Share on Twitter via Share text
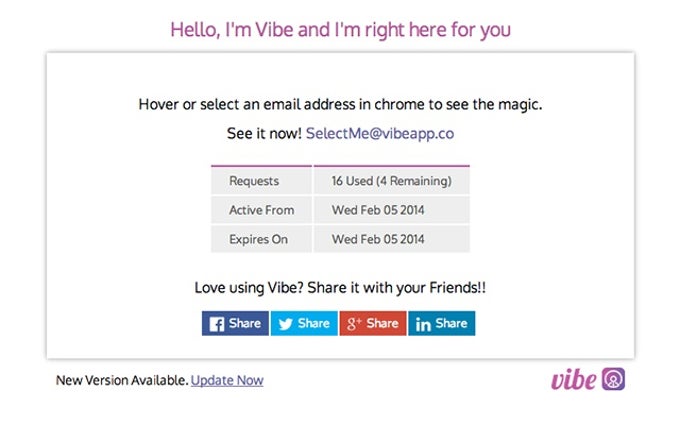The image size is (680, 425). [x=314, y=324]
